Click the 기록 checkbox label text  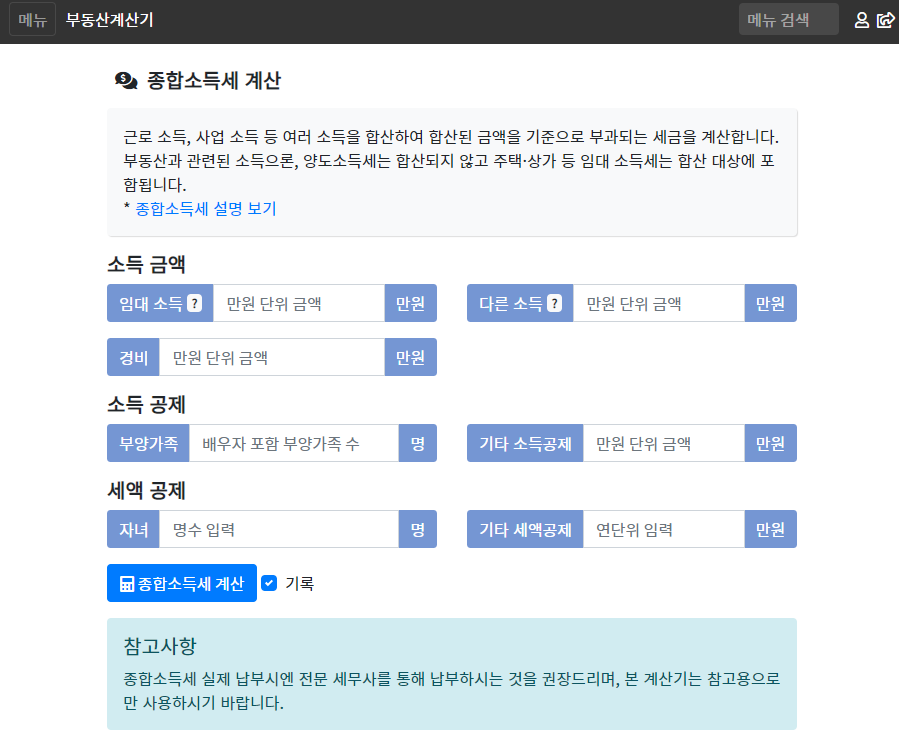pyautogui.click(x=299, y=584)
